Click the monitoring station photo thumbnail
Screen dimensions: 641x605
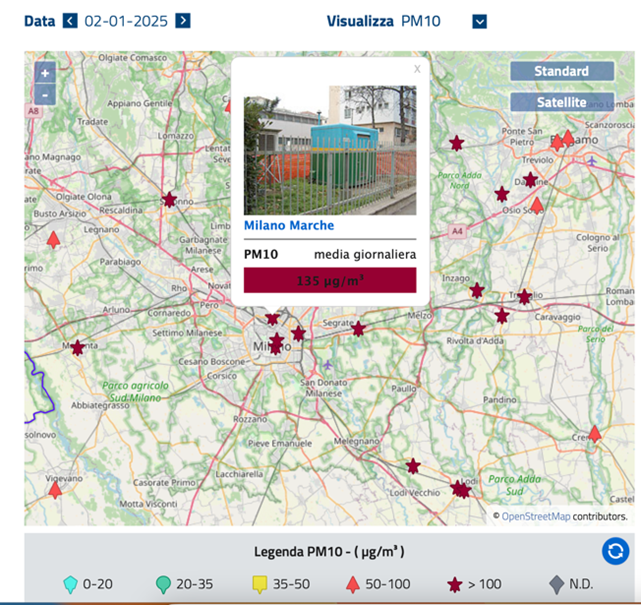coord(330,150)
